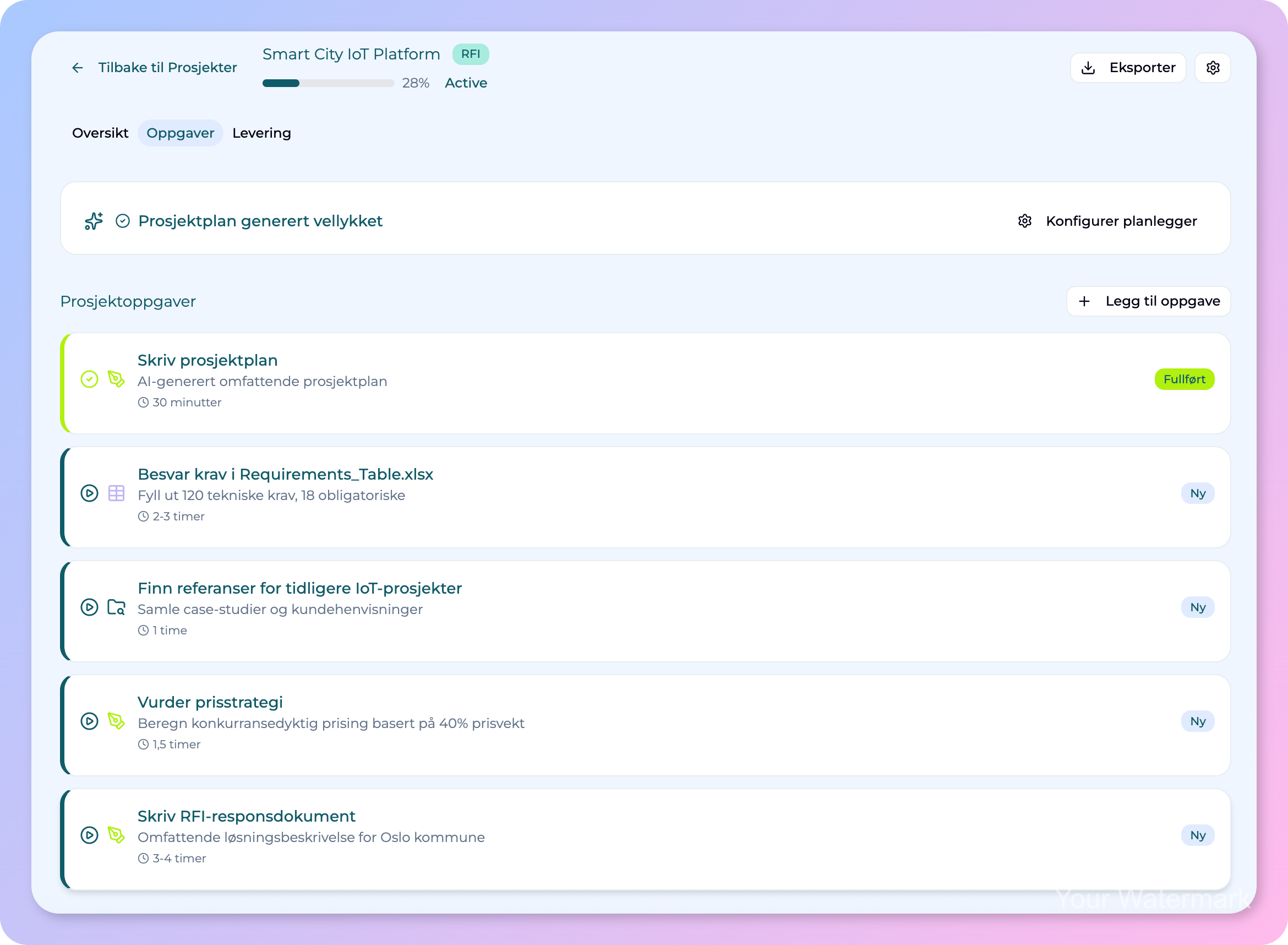Viewport: 1288px width, 945px height.
Task: Start the Besvar krav task with its play button
Action: [x=89, y=493]
